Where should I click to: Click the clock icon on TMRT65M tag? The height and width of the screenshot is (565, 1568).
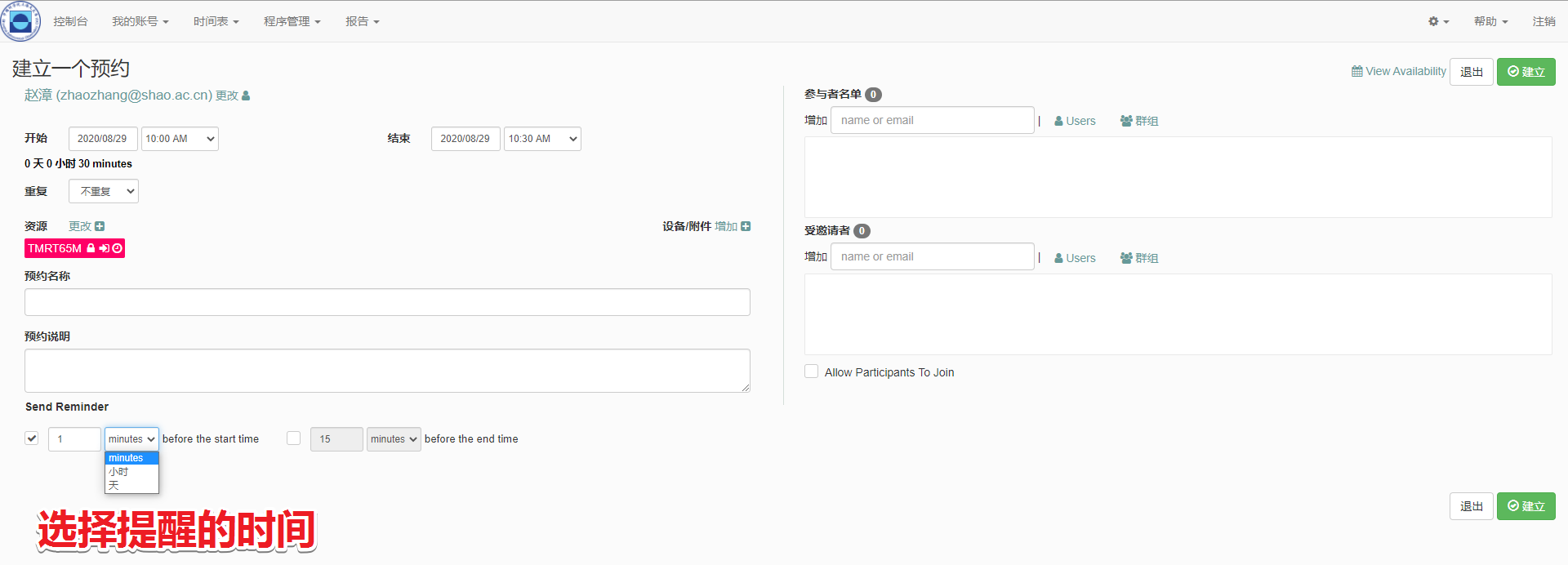coord(118,248)
